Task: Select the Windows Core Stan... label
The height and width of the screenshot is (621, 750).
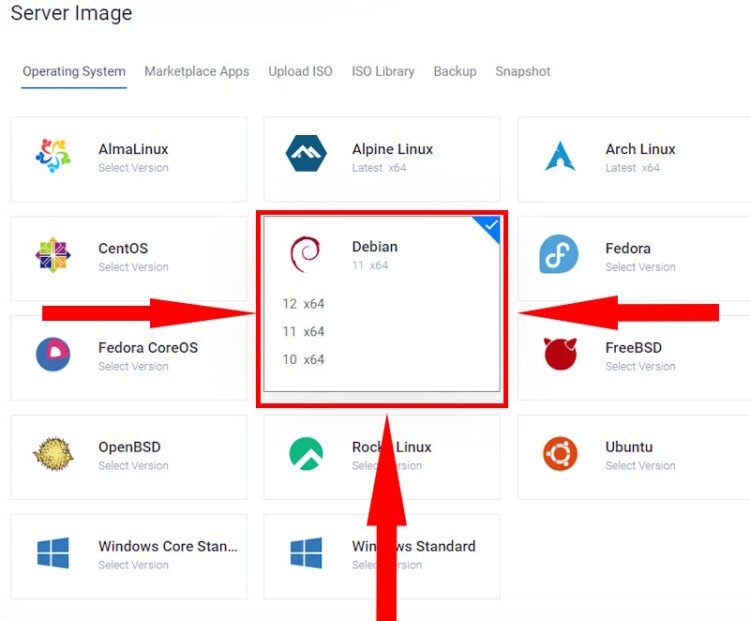Action: pyautogui.click(x=168, y=546)
